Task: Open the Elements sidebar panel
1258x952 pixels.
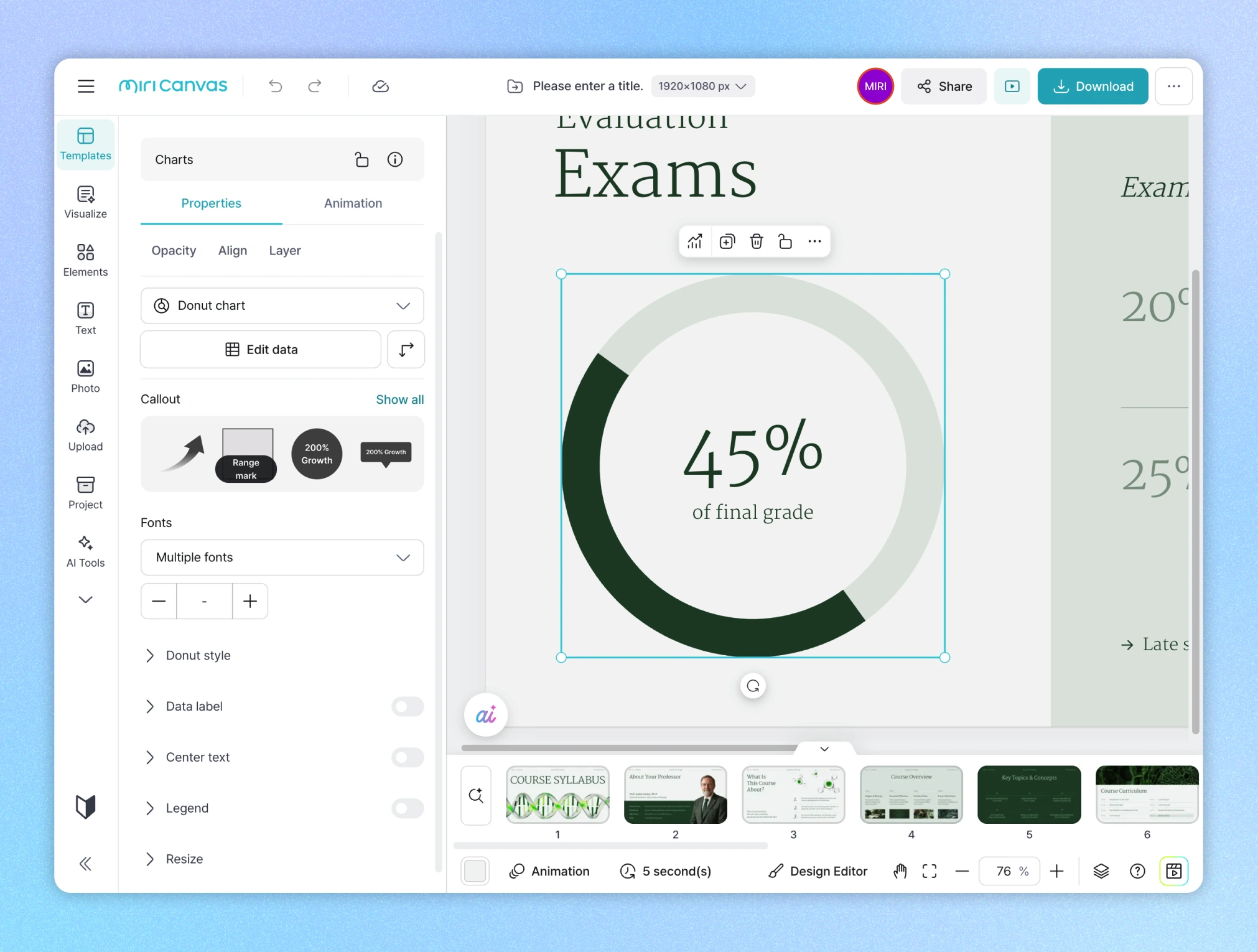Action: tap(86, 260)
